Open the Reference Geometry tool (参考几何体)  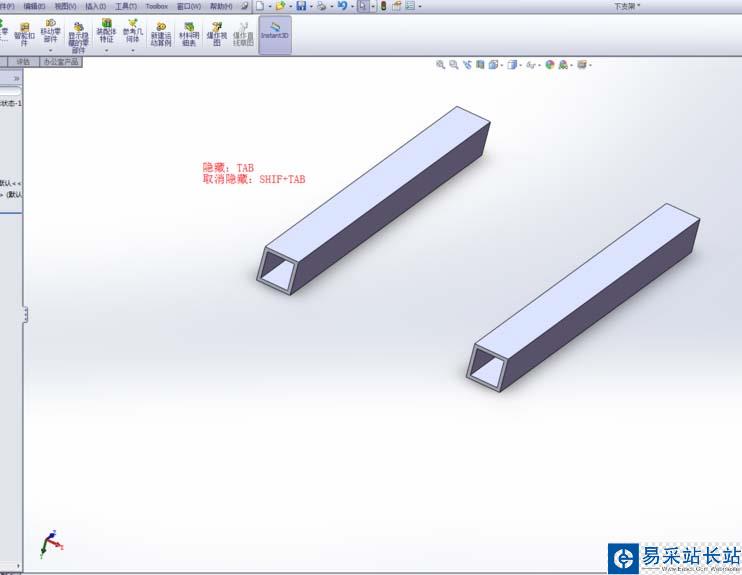coord(133,31)
